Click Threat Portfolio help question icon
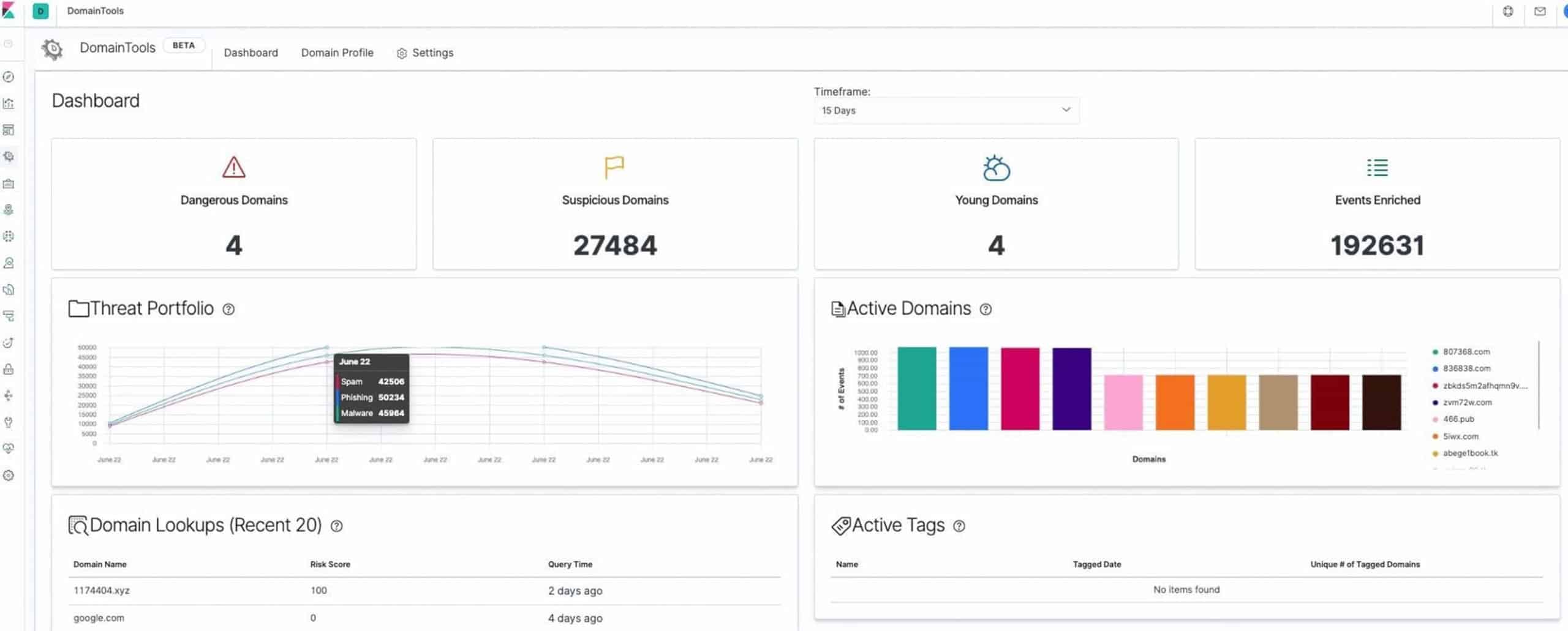Image resolution: width=1568 pixels, height=631 pixels. 228,310
